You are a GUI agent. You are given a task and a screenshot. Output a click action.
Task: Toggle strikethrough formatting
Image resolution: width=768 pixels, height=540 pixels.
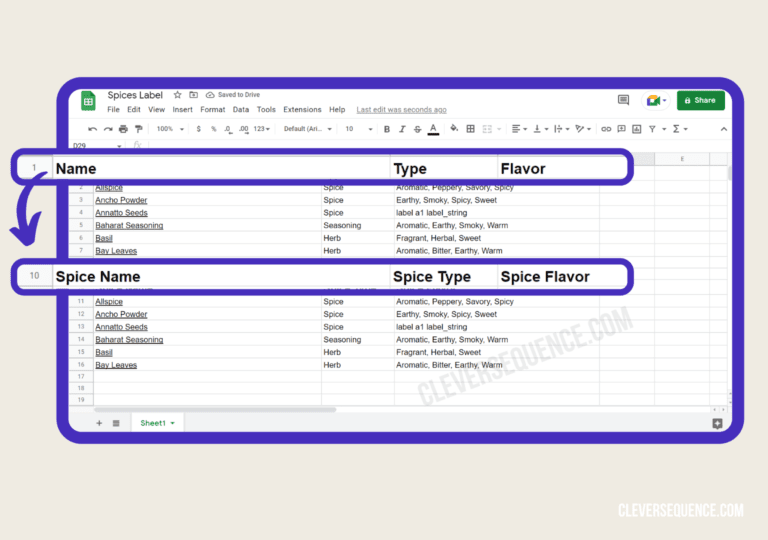pos(417,129)
